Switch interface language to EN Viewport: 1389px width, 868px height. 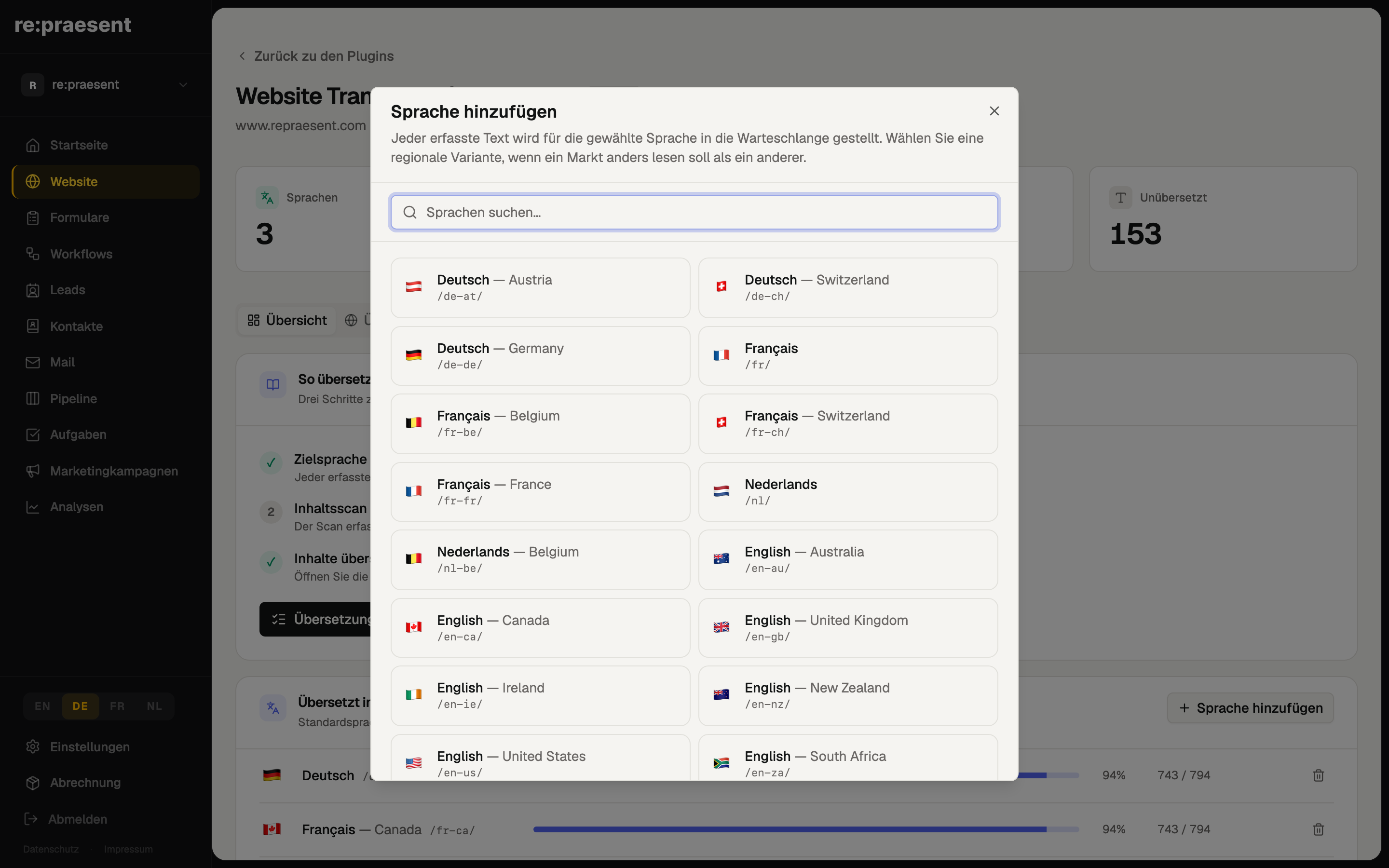pos(42,706)
